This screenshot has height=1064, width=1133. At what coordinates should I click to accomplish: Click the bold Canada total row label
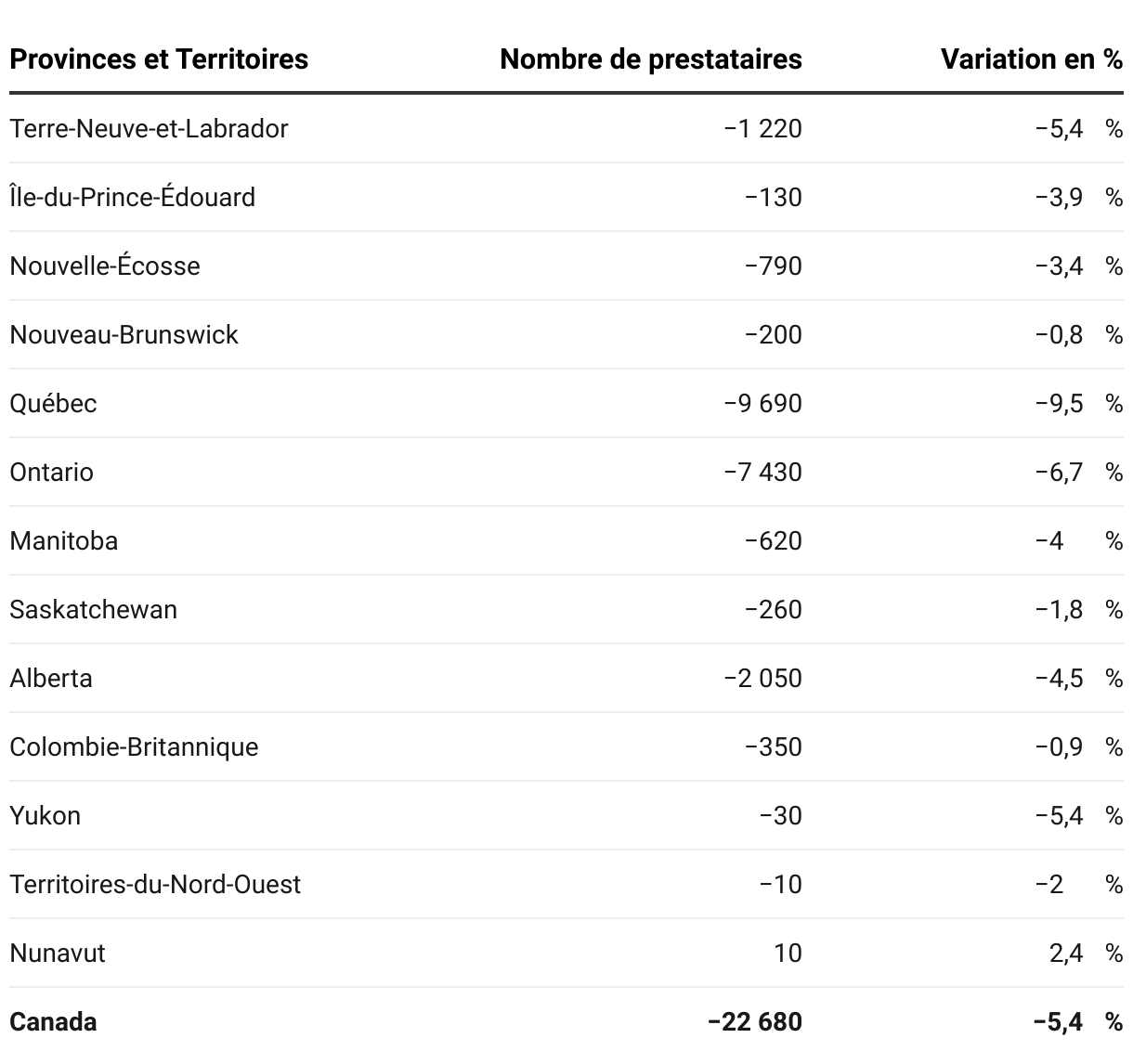click(53, 1021)
